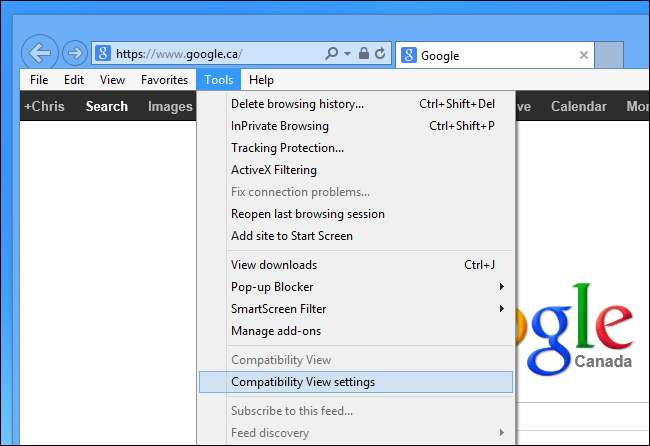Open the Favorites menu
Image resolution: width=650 pixels, height=446 pixels.
pos(164,80)
